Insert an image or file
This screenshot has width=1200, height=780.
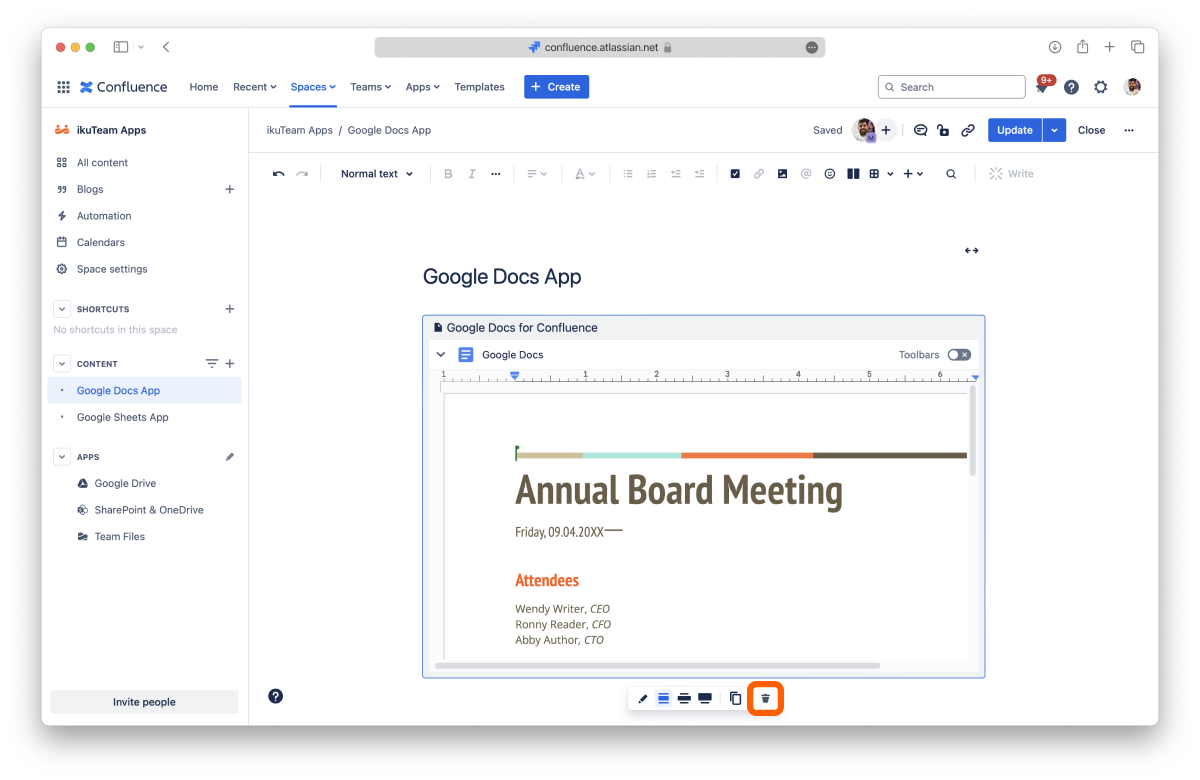782,174
